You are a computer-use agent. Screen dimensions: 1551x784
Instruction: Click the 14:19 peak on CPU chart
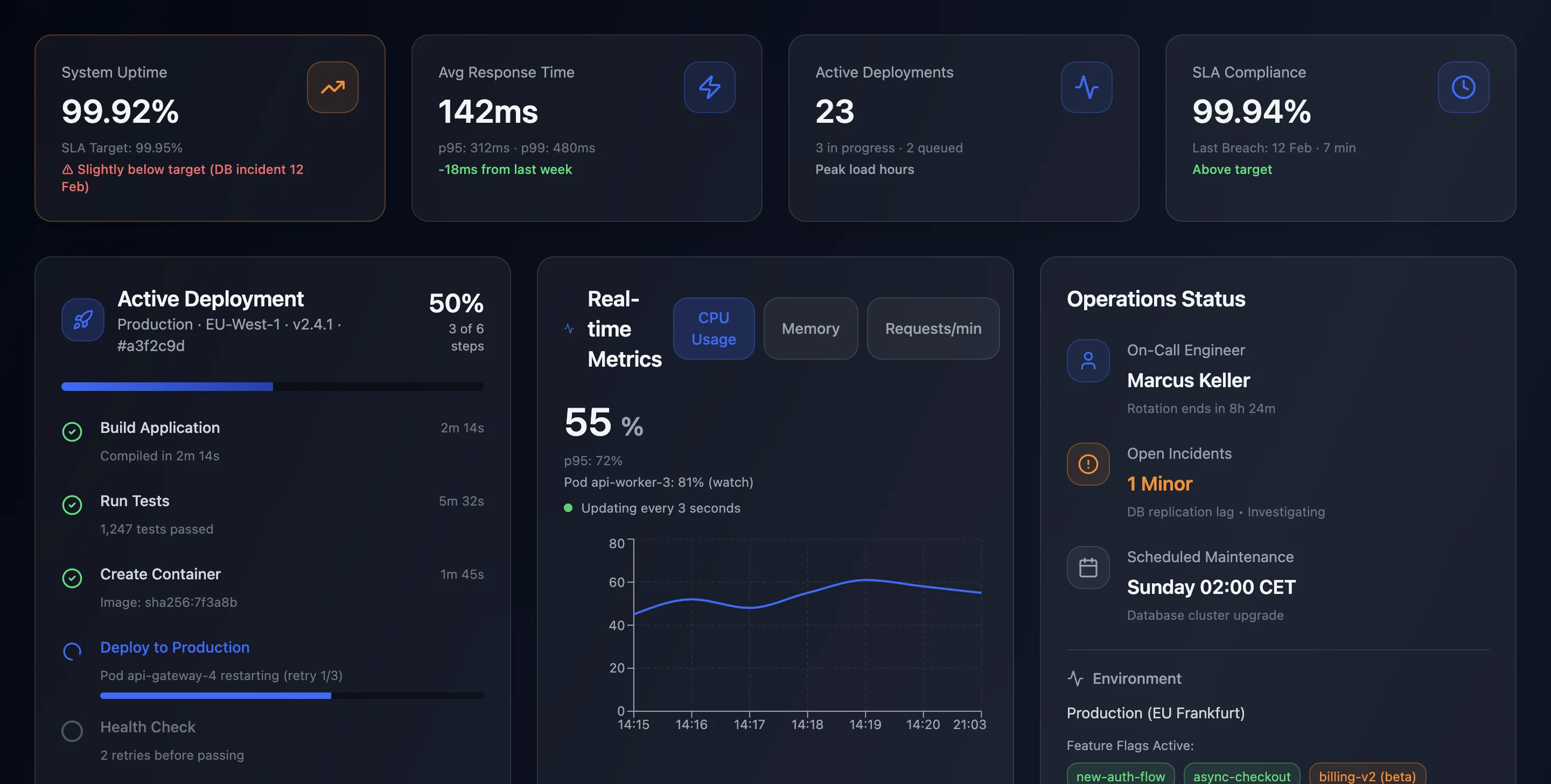[x=865, y=580]
